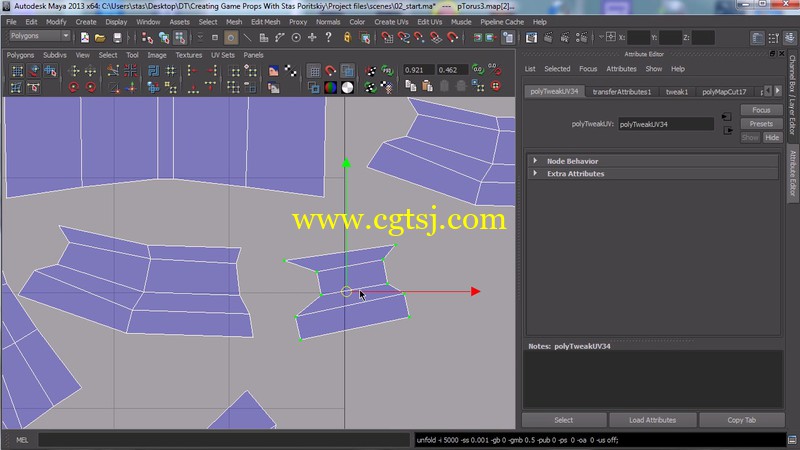
Task: Open the Channel Box / Layer Editor side tab
Action: pyautogui.click(x=792, y=95)
